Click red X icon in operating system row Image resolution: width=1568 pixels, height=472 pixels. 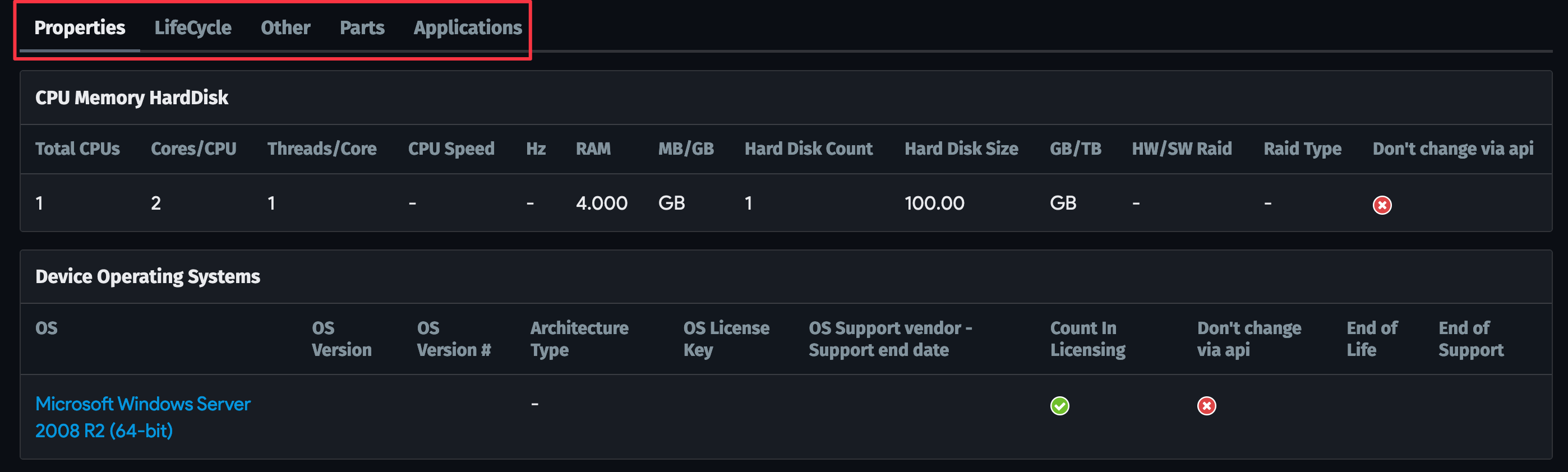point(1206,406)
